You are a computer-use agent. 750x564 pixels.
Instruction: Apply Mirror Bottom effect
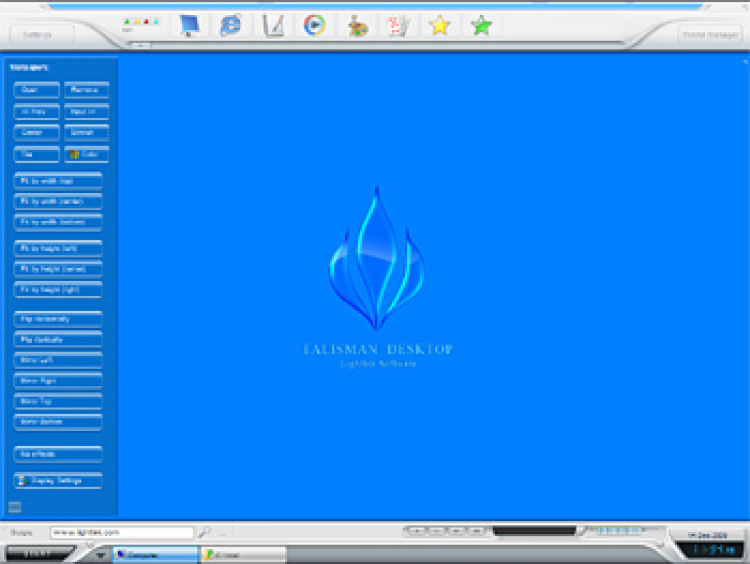click(x=58, y=422)
